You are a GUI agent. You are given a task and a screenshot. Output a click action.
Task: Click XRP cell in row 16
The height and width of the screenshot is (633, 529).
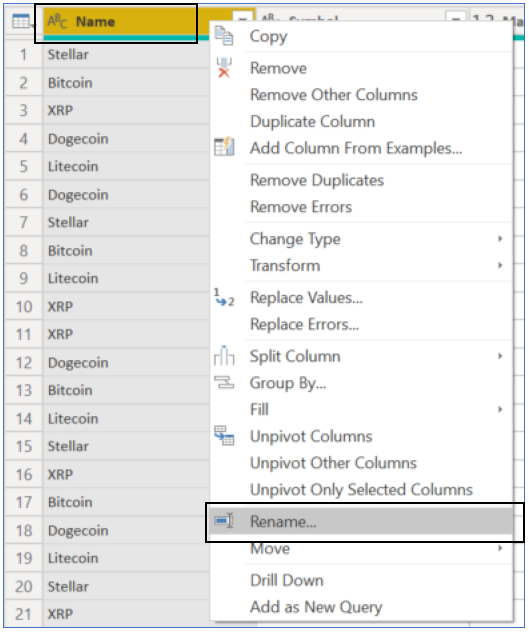126,474
